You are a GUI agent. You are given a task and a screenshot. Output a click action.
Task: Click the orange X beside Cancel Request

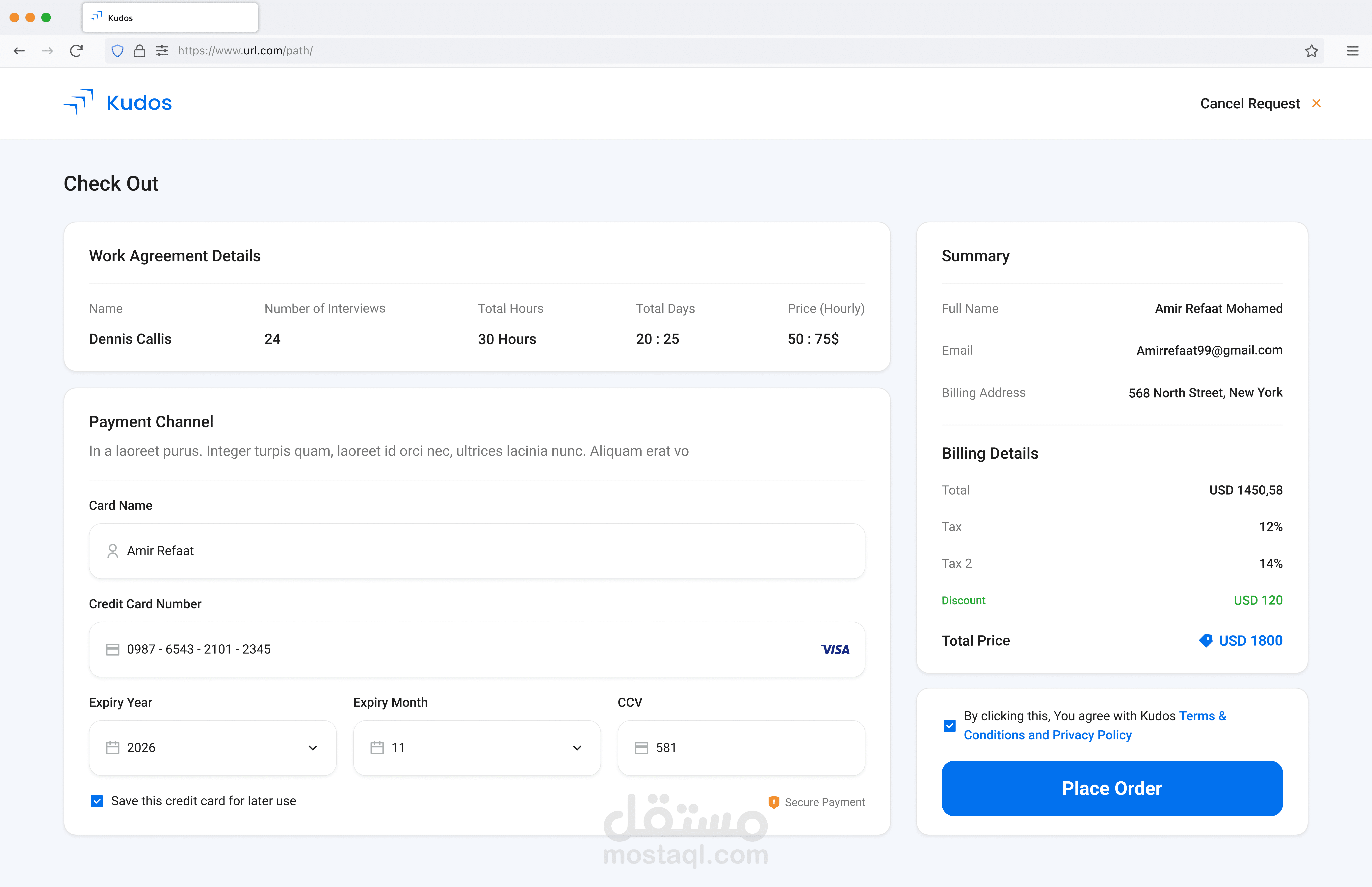1316,103
